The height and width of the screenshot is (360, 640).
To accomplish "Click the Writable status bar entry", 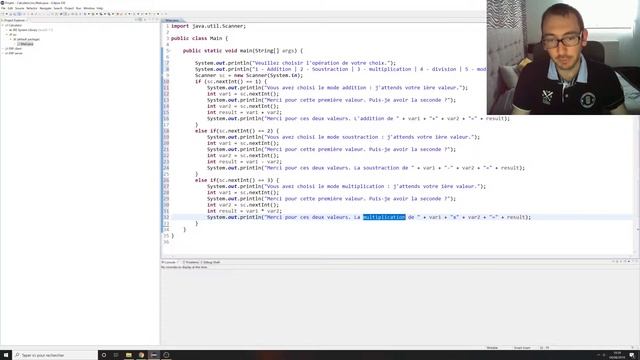I will click(x=492, y=348).
